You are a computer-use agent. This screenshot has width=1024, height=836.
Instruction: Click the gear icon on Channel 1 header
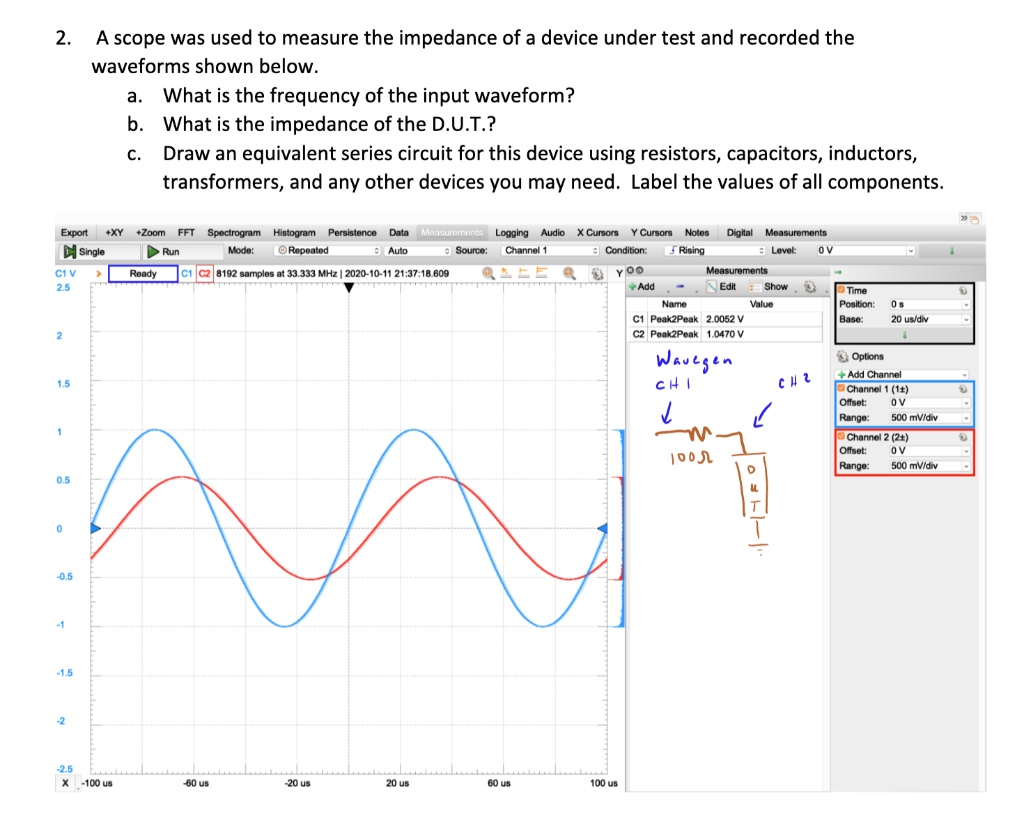[963, 388]
